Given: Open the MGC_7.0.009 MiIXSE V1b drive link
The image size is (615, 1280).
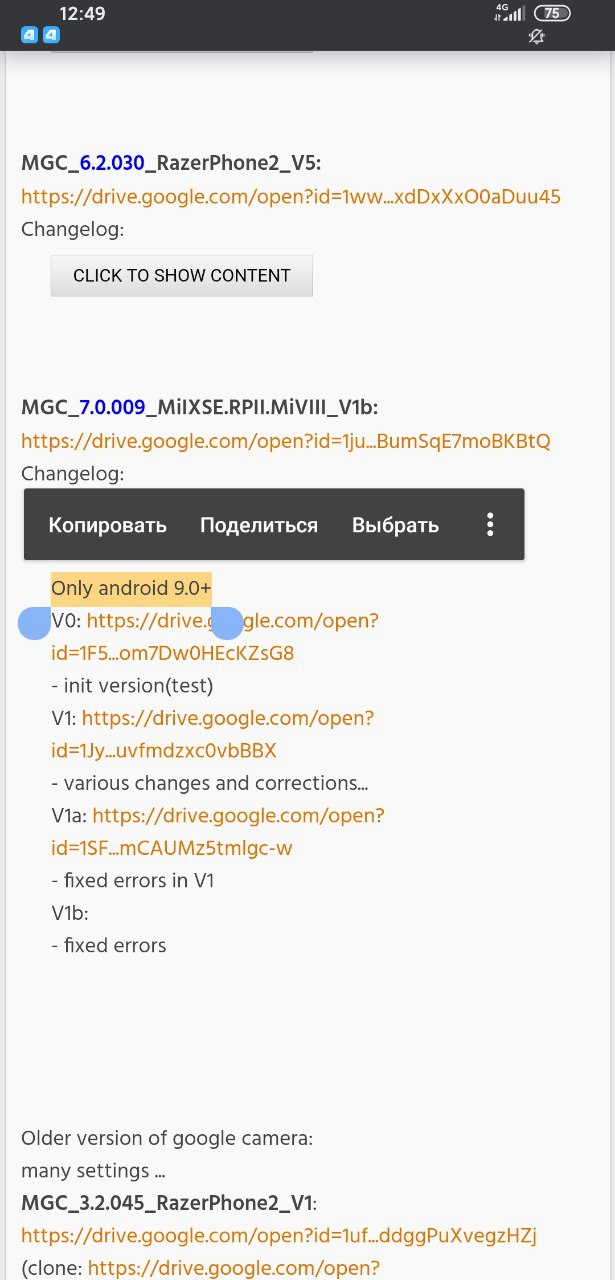Looking at the screenshot, I should coord(286,441).
